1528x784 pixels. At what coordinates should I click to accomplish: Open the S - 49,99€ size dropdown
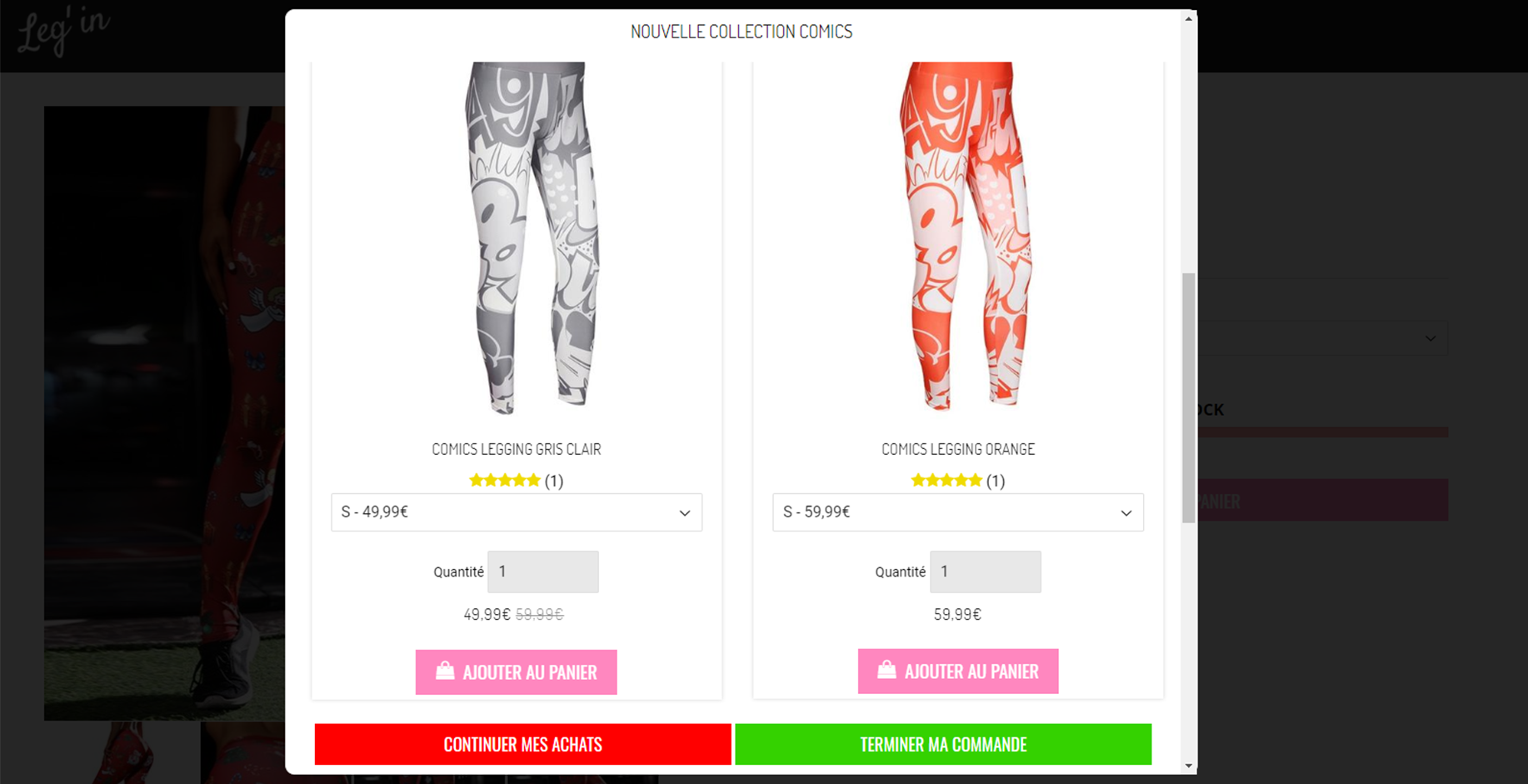click(517, 512)
